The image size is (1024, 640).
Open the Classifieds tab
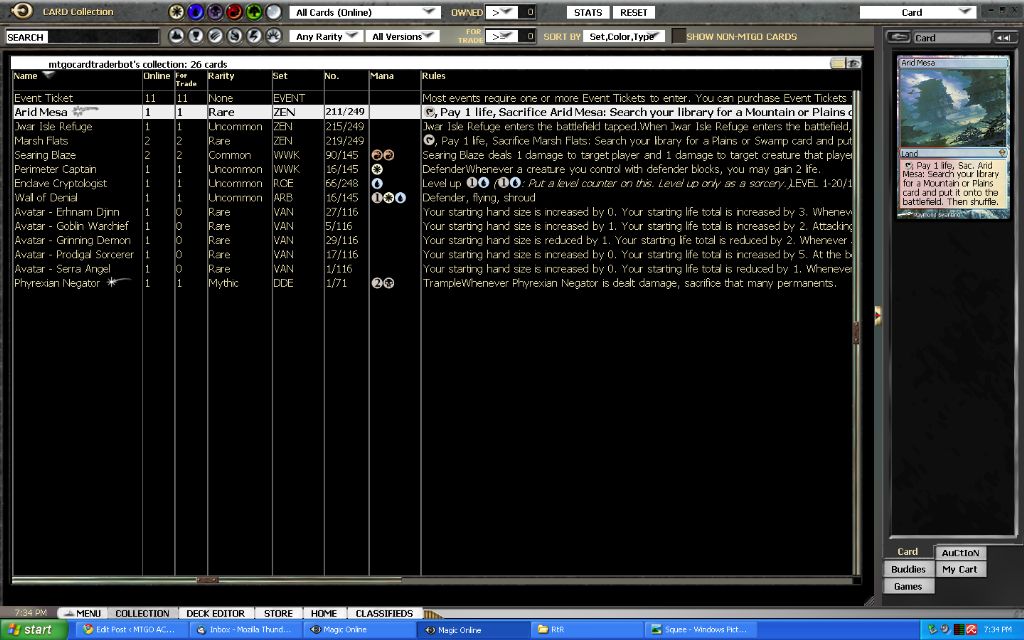coord(384,613)
